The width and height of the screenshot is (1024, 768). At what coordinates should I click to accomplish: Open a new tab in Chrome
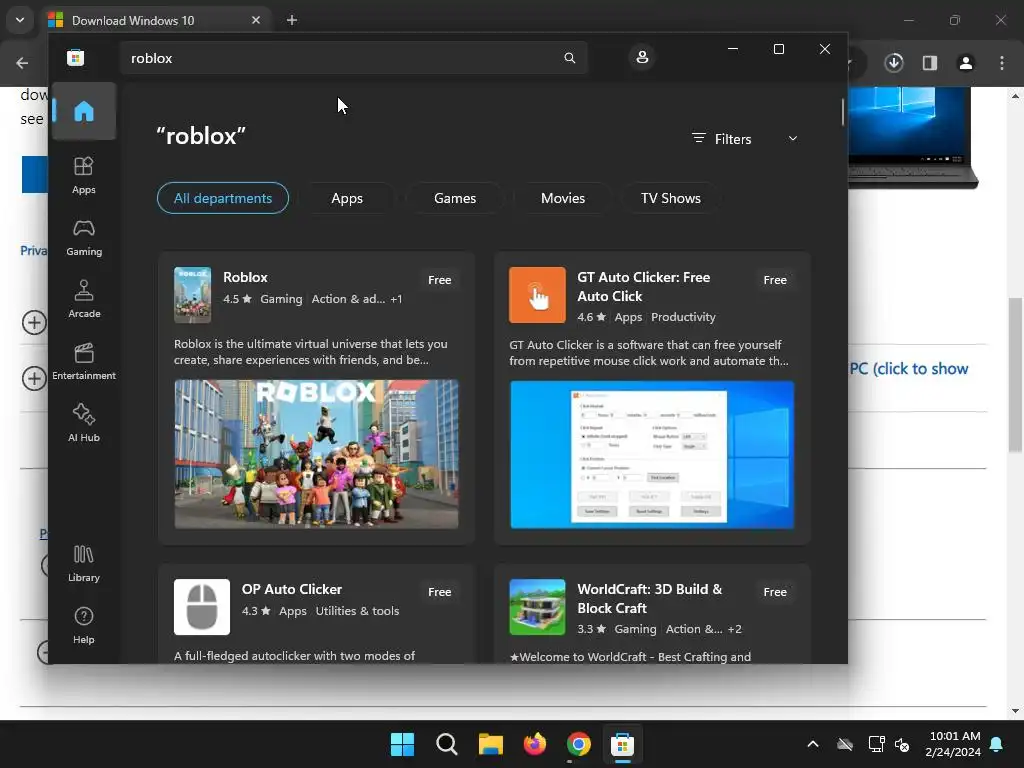click(292, 20)
